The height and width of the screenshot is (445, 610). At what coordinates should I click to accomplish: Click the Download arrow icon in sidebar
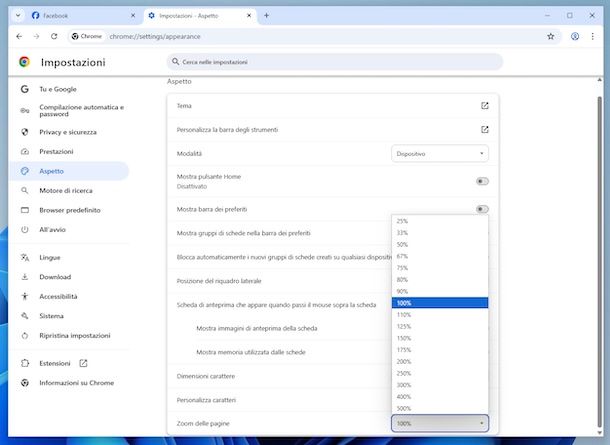[25, 277]
